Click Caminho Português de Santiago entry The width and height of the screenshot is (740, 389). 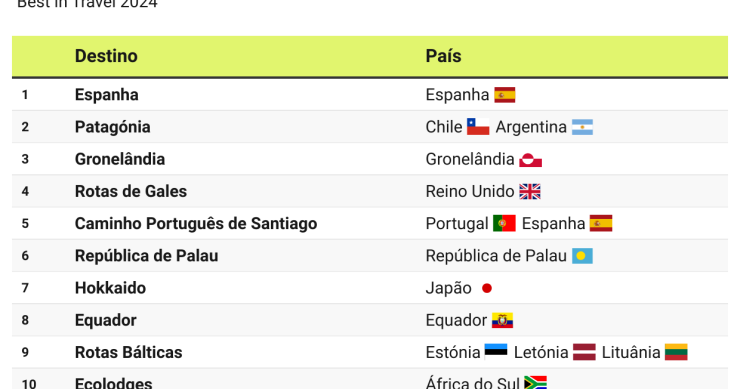coord(196,223)
